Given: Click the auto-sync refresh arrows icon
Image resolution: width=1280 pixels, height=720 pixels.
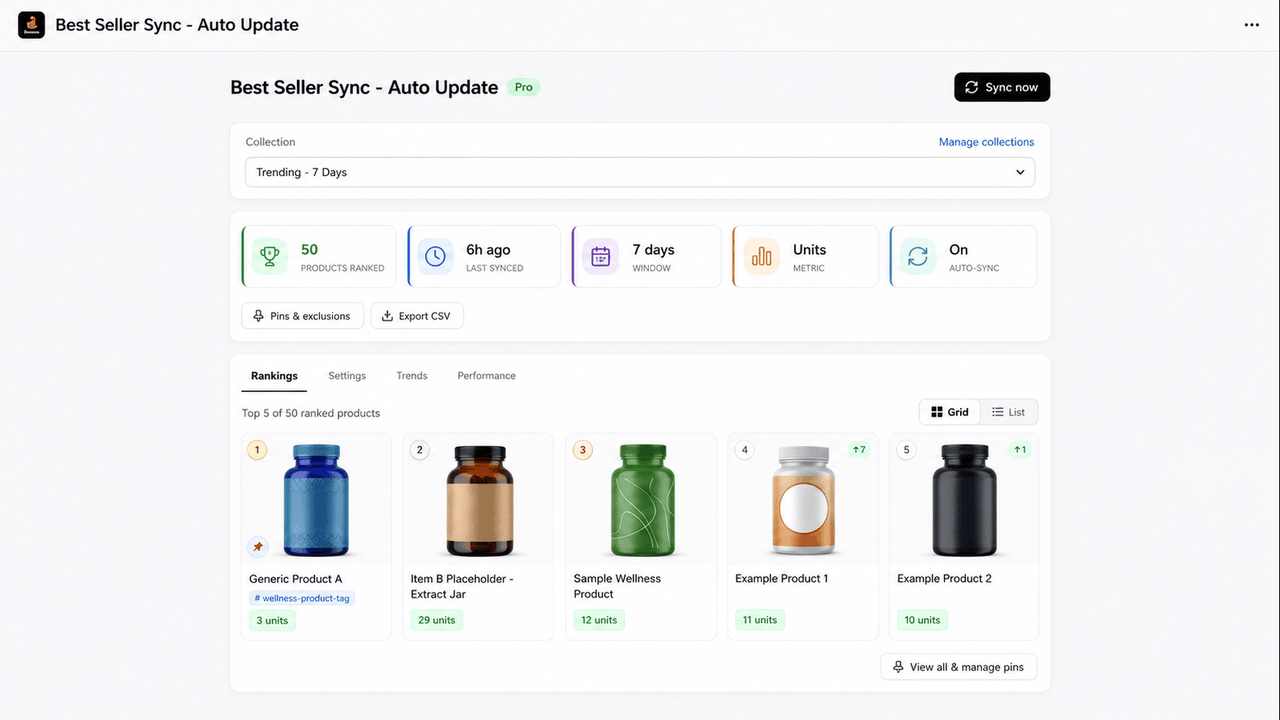Looking at the screenshot, I should 918,257.
